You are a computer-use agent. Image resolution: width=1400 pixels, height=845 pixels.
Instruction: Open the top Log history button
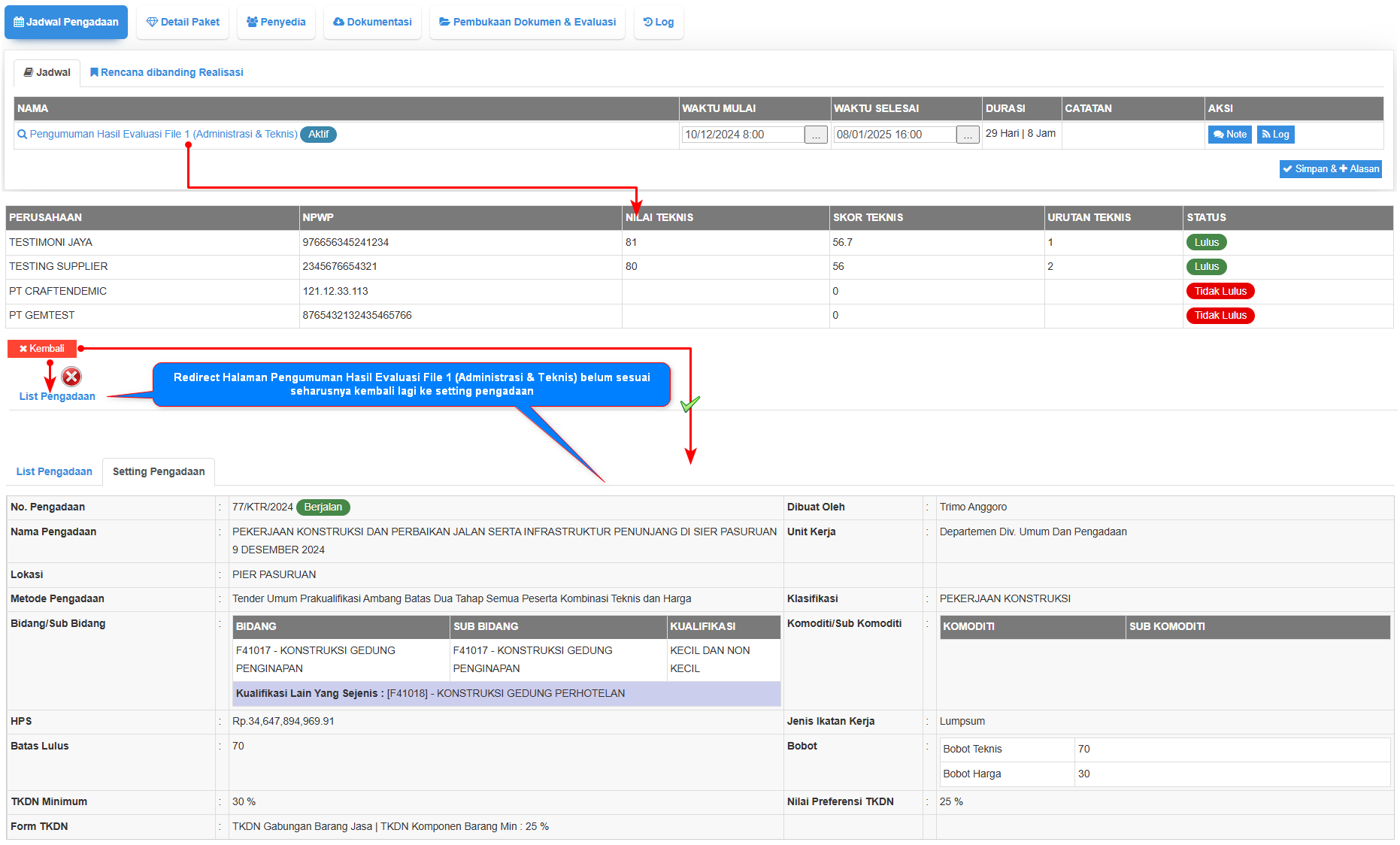(659, 22)
